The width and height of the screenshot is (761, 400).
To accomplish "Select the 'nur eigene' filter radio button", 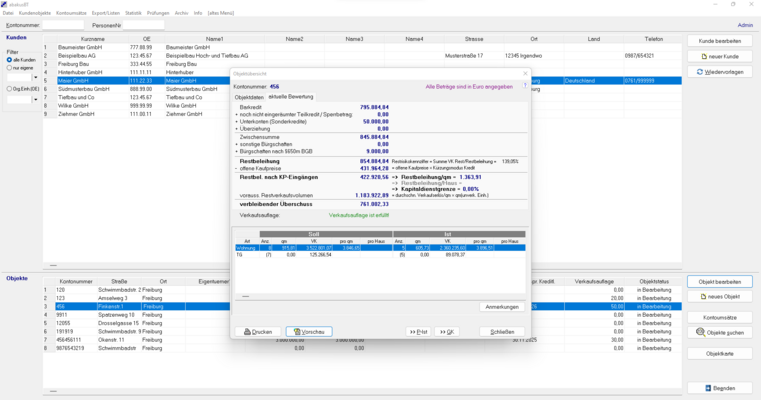I will click(x=9, y=68).
